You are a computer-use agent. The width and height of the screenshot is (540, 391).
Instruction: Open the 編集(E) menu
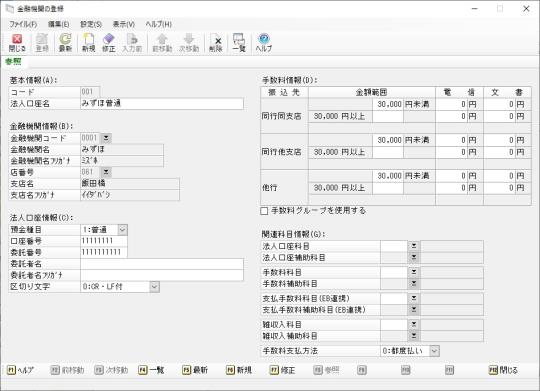point(59,24)
